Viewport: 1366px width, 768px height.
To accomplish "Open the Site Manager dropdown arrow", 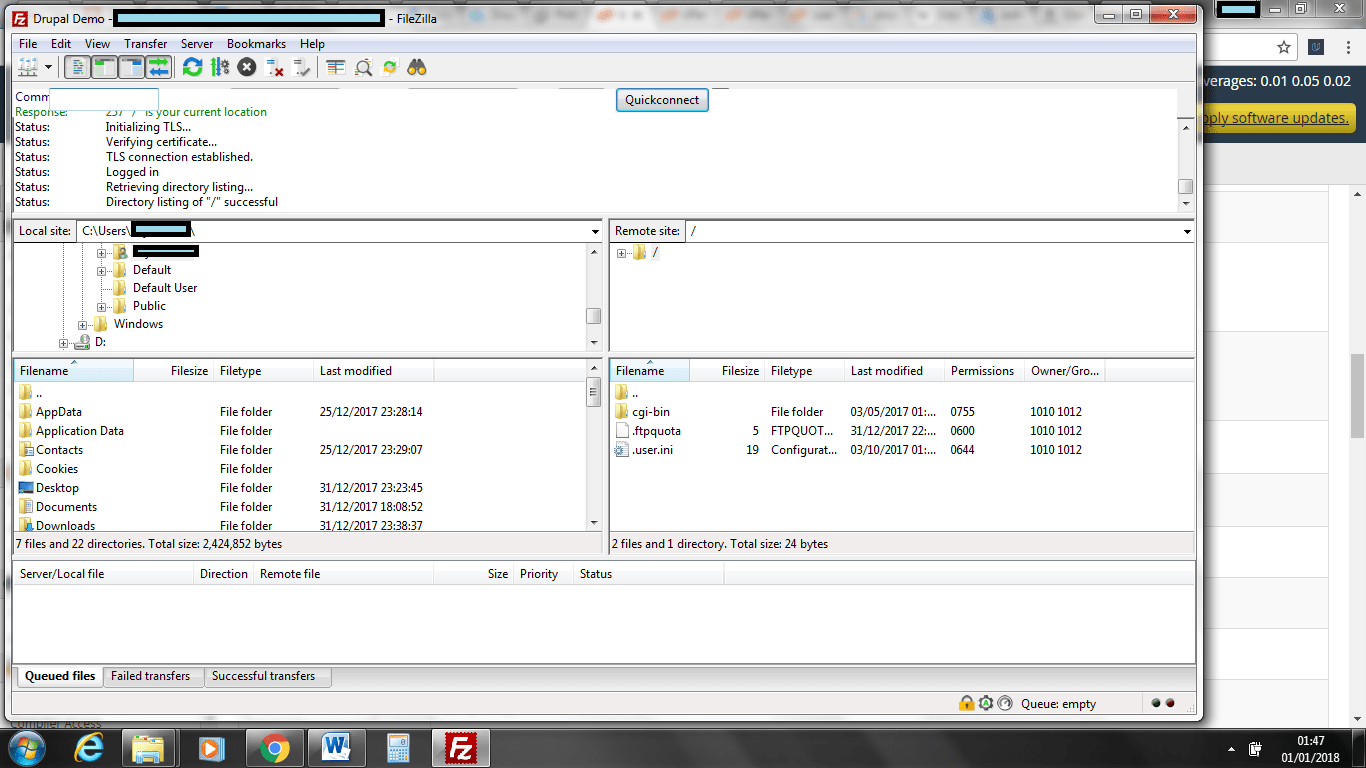I will pos(48,67).
